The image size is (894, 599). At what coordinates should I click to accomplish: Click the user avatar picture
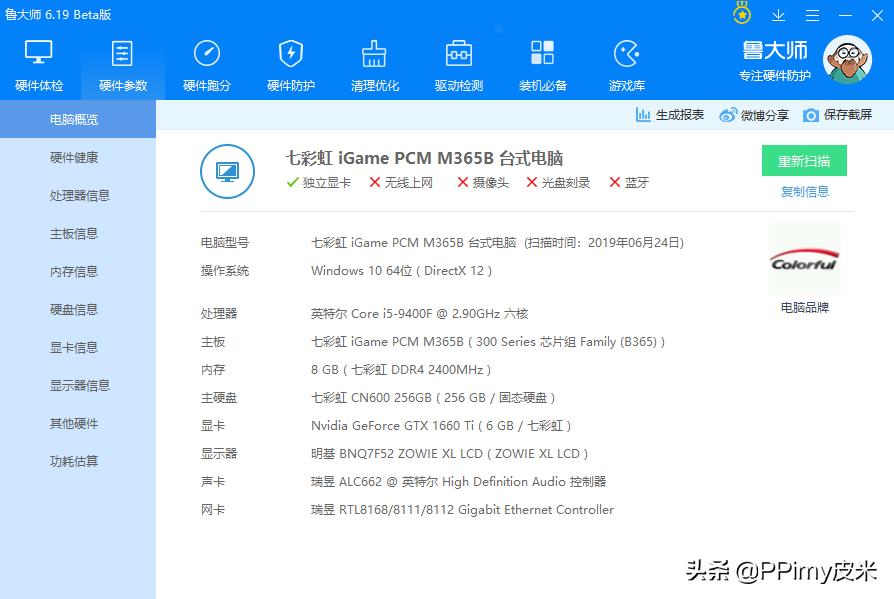[847, 60]
